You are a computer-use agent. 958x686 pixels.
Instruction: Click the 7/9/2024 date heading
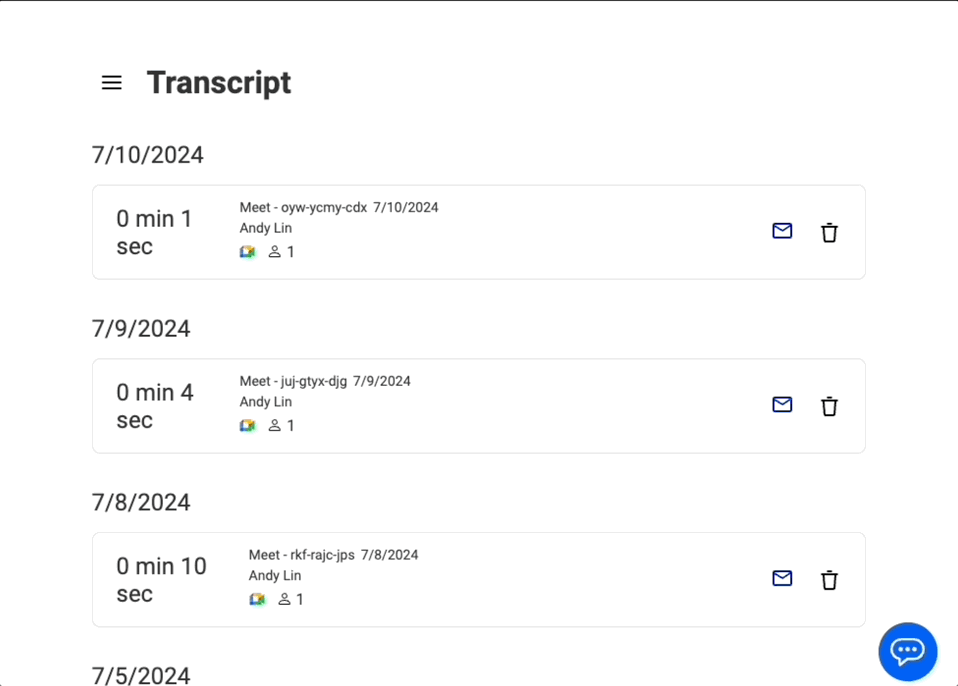(x=141, y=329)
